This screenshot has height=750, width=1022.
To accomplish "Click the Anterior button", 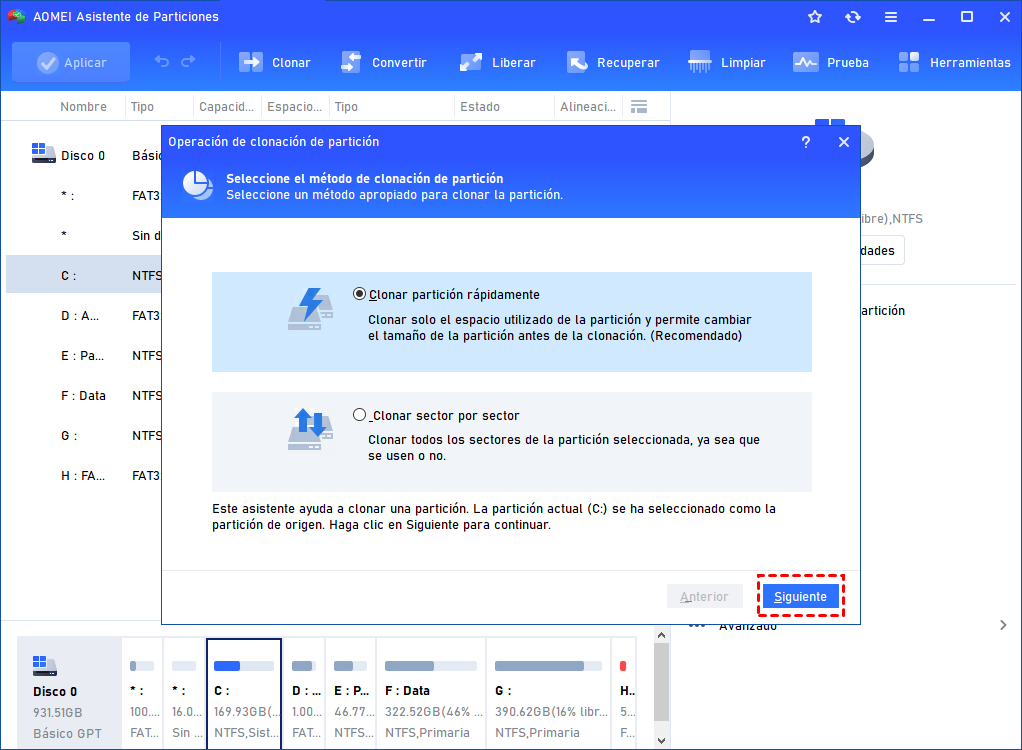I will [x=704, y=596].
